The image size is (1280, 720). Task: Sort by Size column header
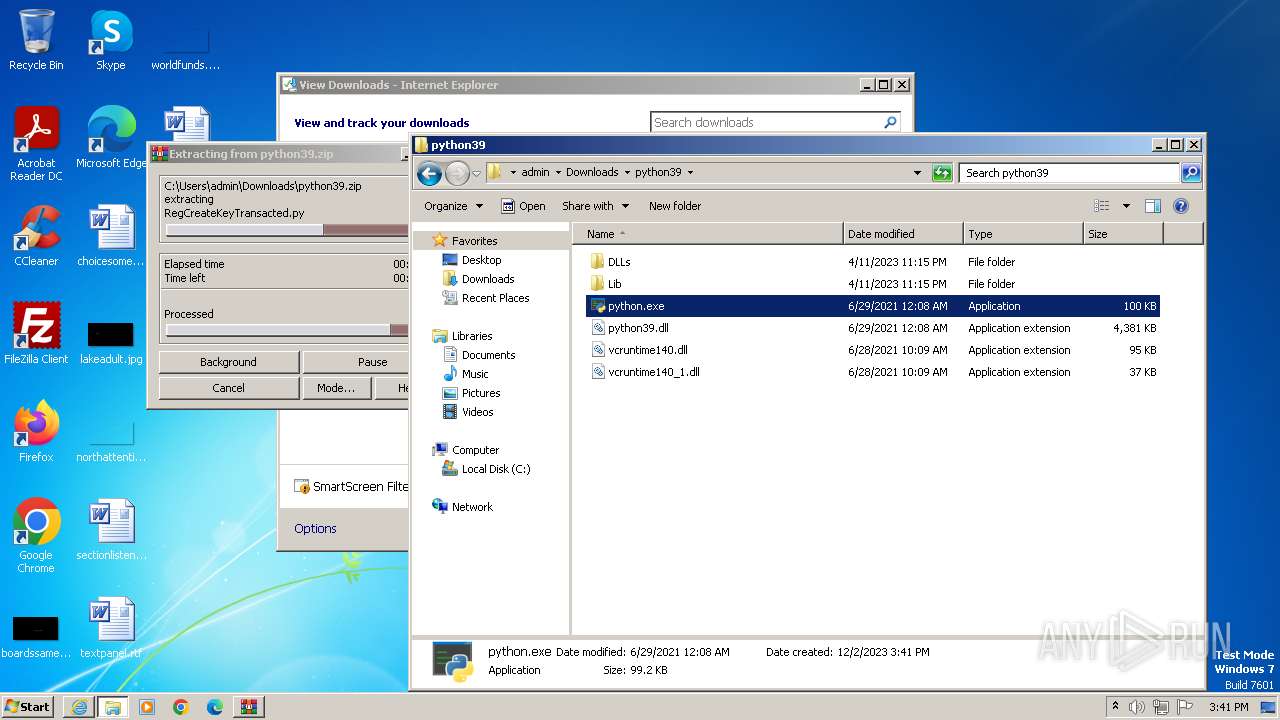click(1123, 234)
